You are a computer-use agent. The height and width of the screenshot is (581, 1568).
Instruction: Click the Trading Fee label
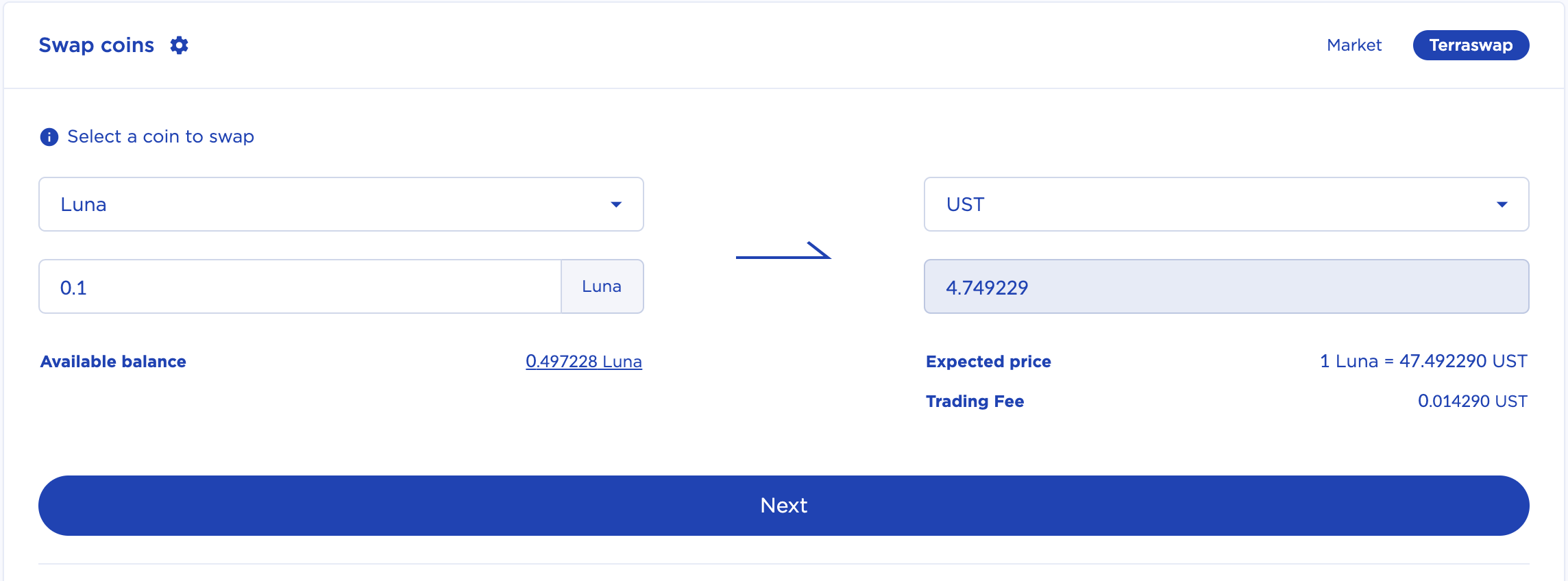[975, 401]
